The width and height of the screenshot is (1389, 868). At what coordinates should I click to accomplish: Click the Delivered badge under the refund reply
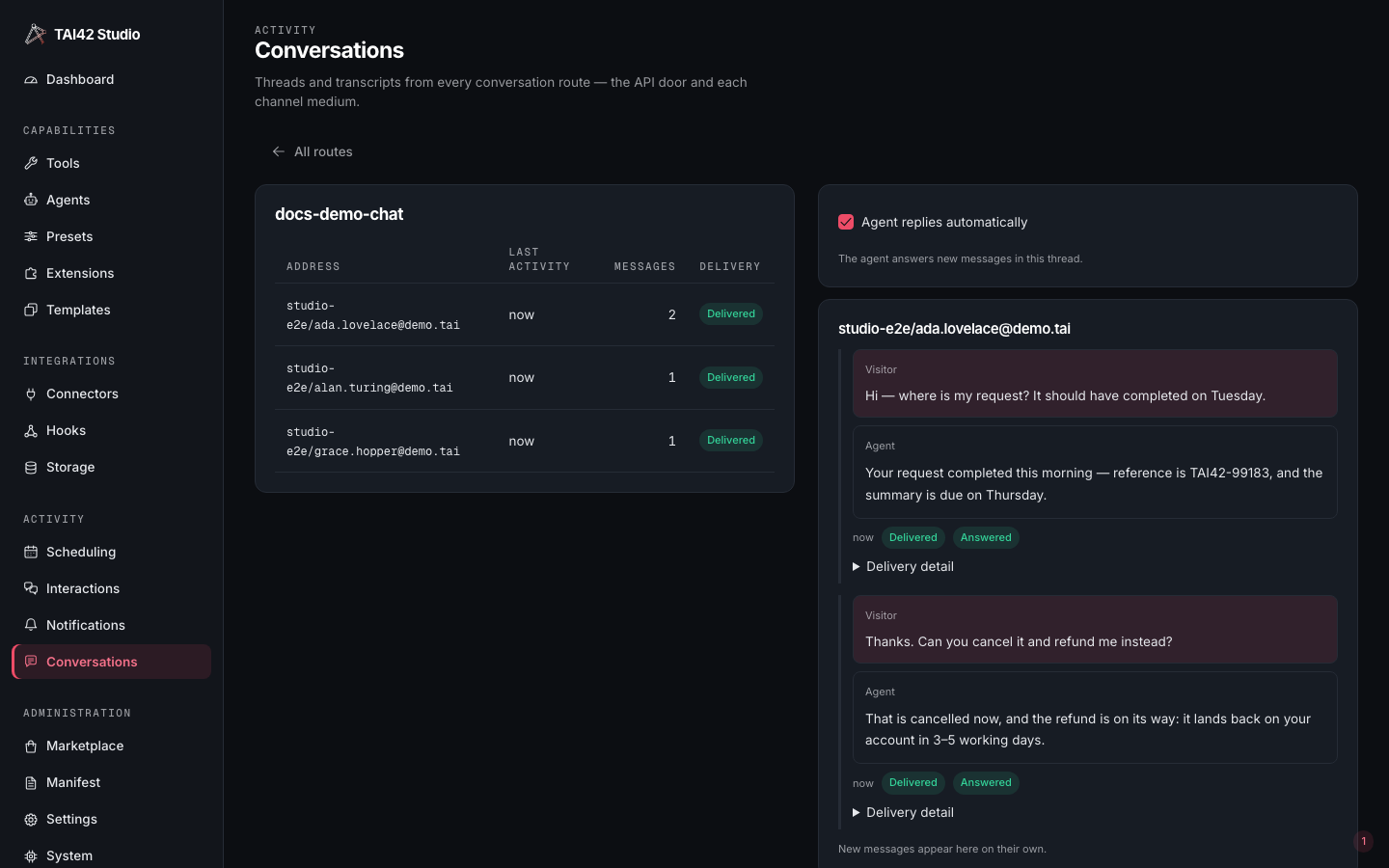pyautogui.click(x=912, y=783)
